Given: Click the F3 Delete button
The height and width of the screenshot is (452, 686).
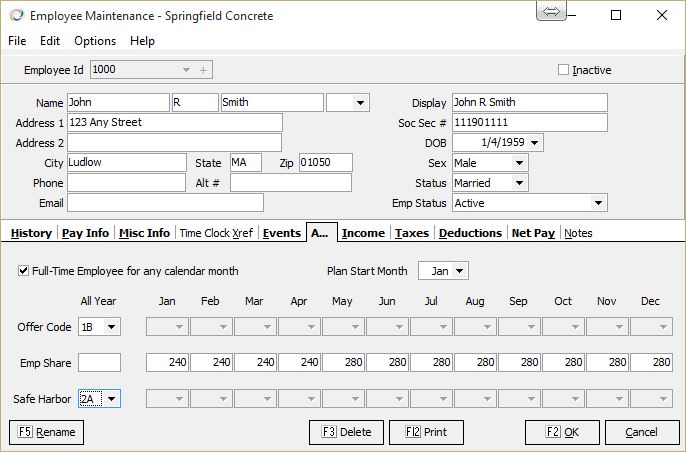Looking at the screenshot, I should (346, 432).
